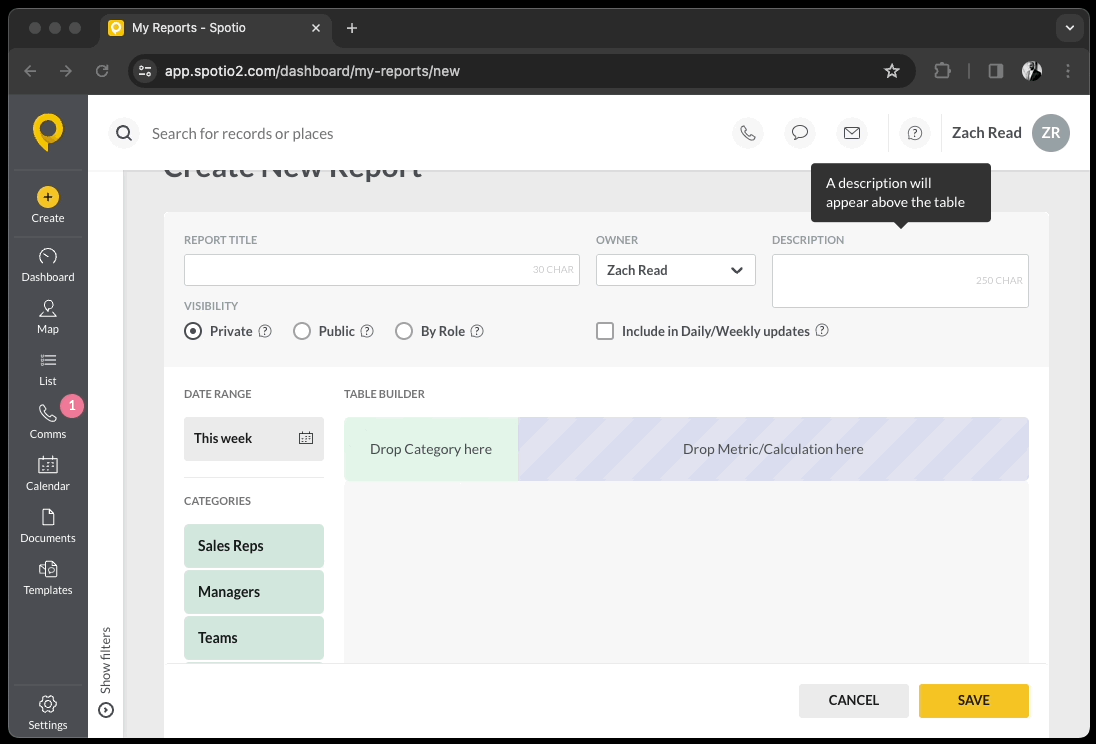Go to Dashboard in sidebar
1096x744 pixels.
(x=48, y=265)
